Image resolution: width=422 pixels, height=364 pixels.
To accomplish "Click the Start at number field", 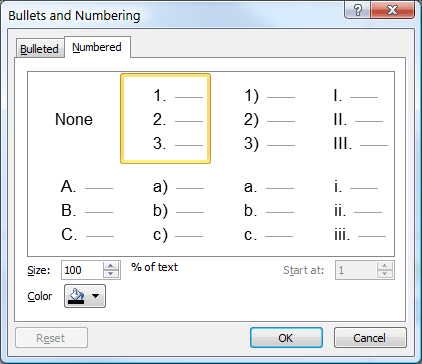I will 356,270.
